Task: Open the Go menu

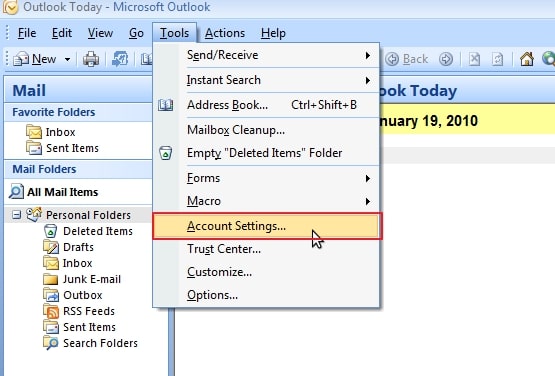Action: 136,33
